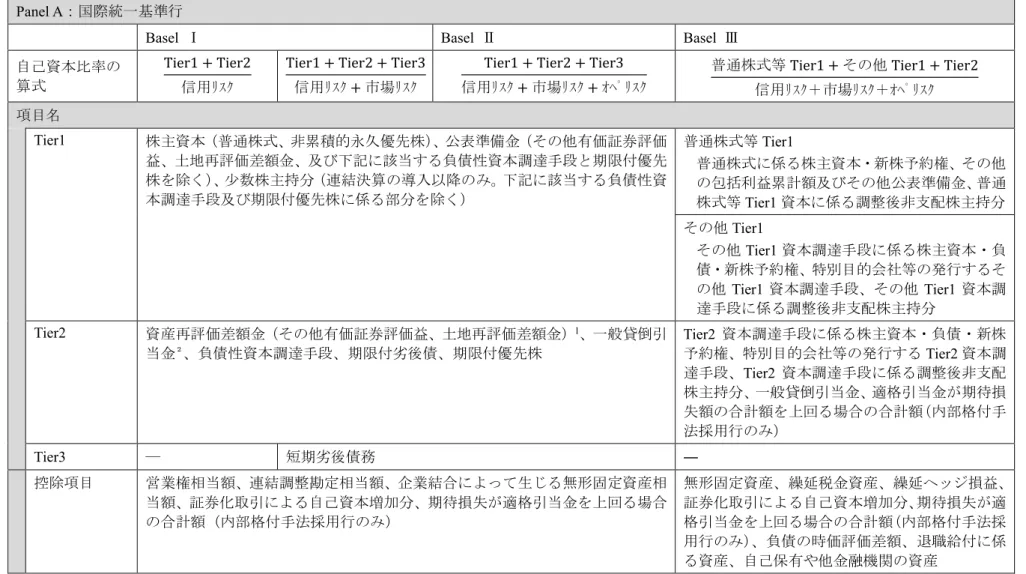Click the 'その他 Tier1' heading in Basel Ⅲ
Viewport: 1026px width, 574px height.
(723, 228)
